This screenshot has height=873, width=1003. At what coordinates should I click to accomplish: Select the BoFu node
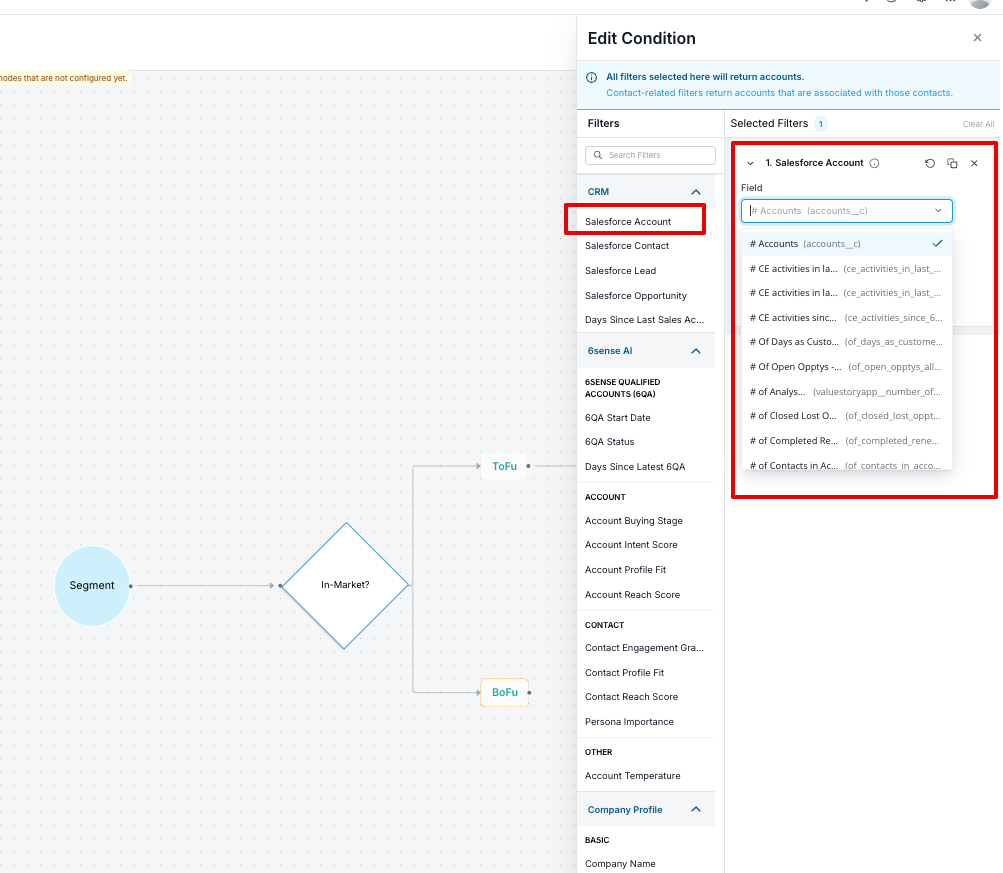[x=504, y=692]
